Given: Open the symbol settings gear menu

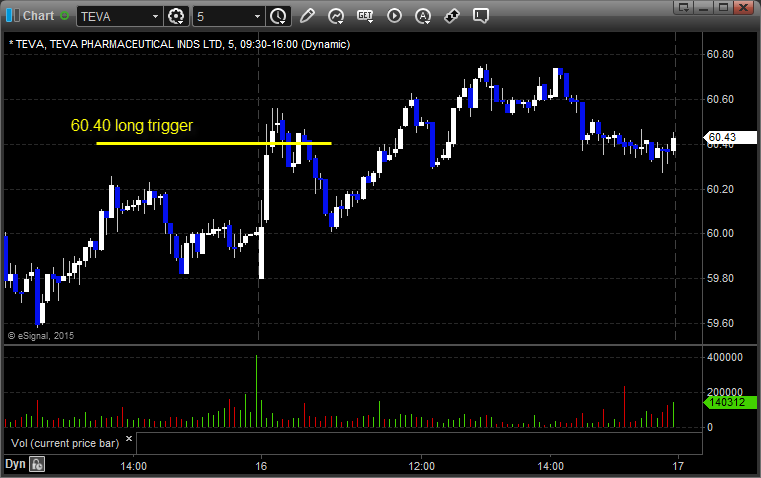Looking at the screenshot, I should (176, 16).
